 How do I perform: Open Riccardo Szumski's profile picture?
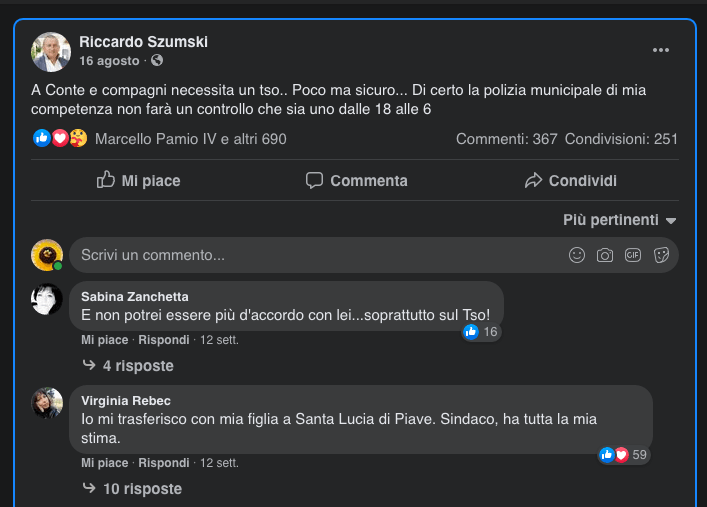pos(51,52)
